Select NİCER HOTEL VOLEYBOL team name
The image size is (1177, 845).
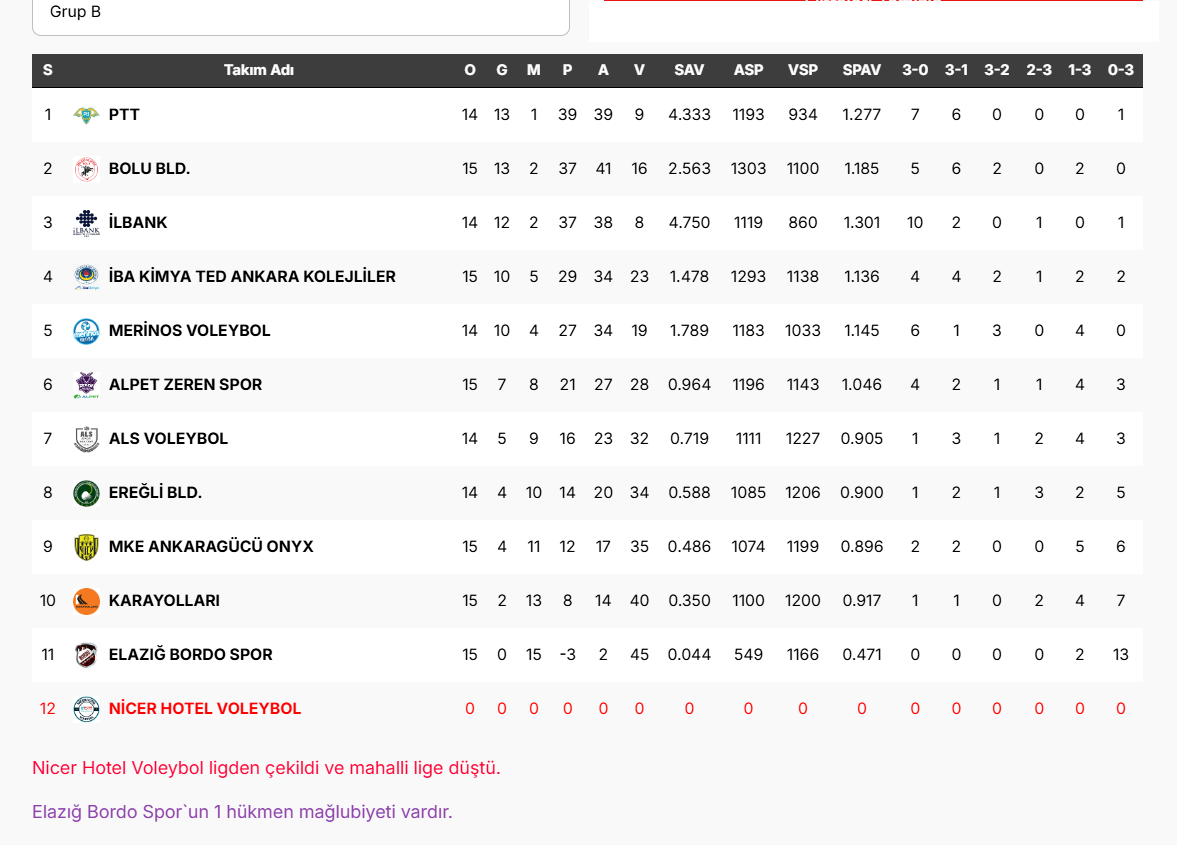[x=205, y=709]
